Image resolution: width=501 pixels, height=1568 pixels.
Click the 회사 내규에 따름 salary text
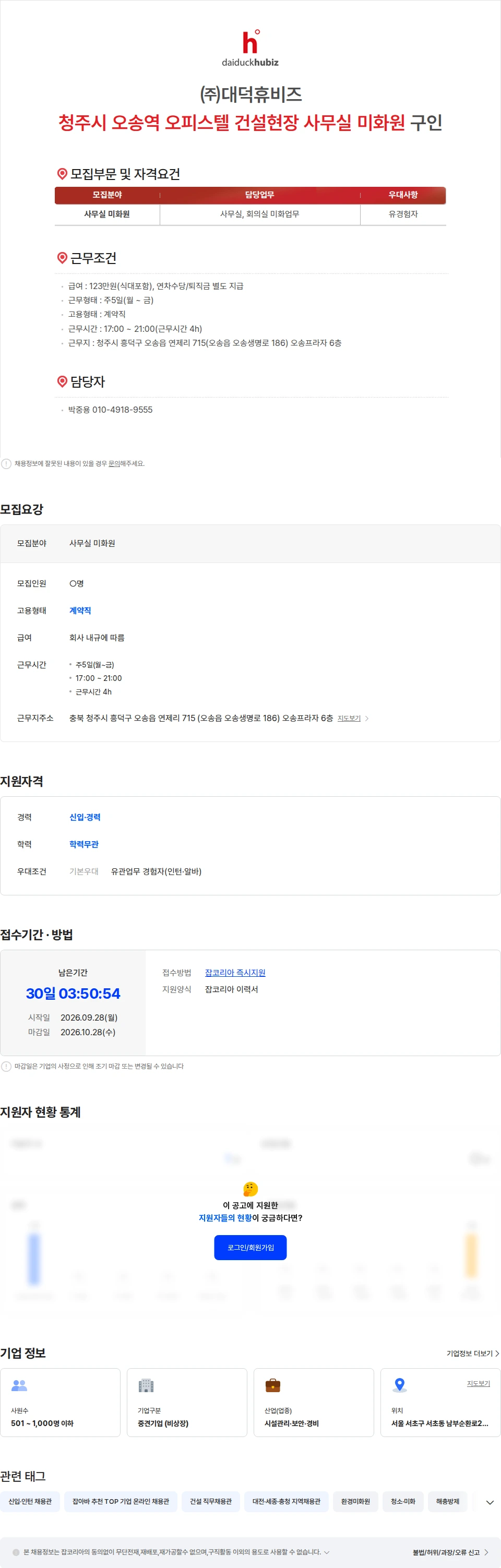pos(97,638)
